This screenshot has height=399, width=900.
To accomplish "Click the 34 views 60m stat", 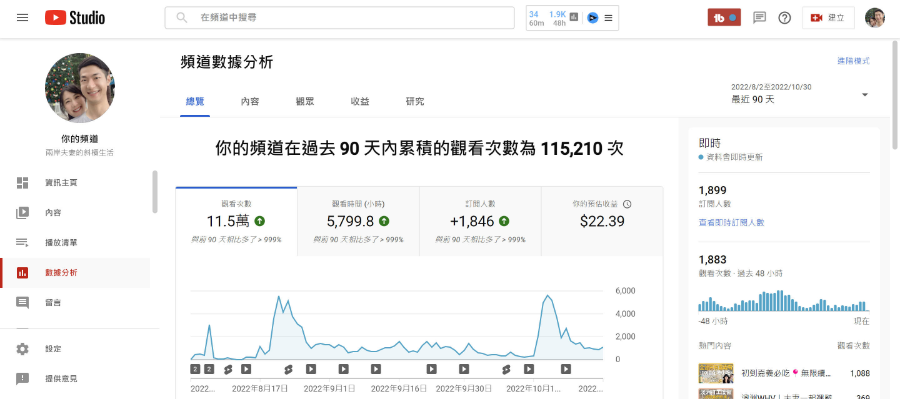I will coord(536,18).
